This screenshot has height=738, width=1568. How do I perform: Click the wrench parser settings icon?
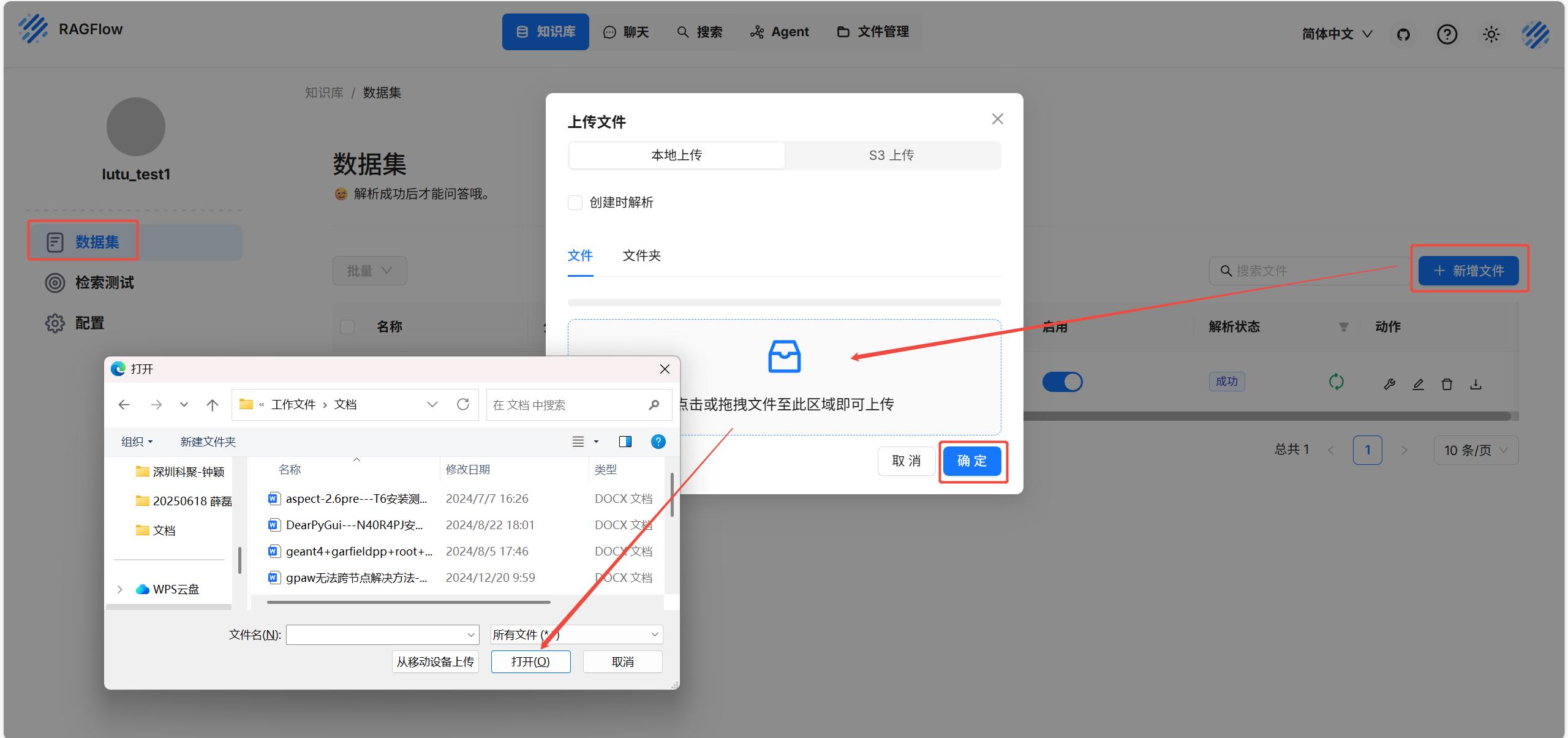pos(1389,384)
